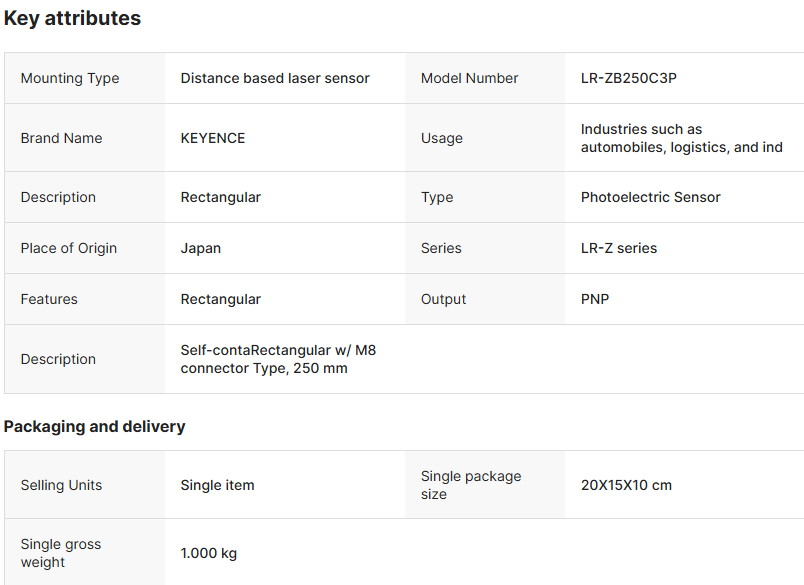Viewport: 804px width, 585px height.
Task: Click the Packaging and delivery heading
Action: 94,426
